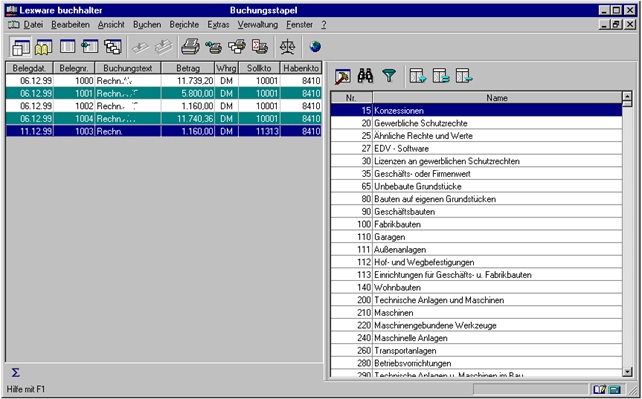Screen dimensions: 642x399
Task: Click the Betrag column header
Action: pos(188,68)
